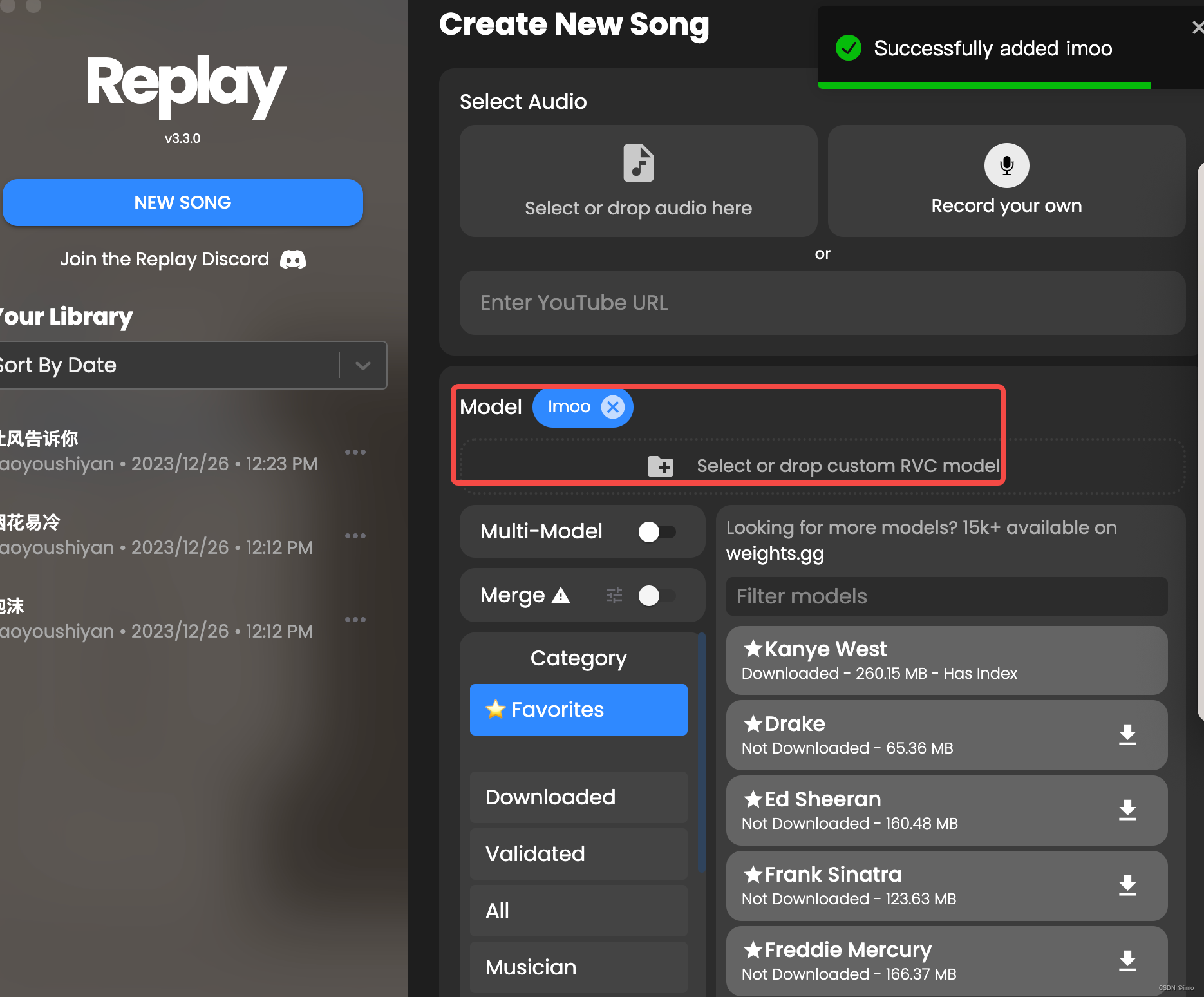Viewport: 1204px width, 997px height.
Task: Select the All category
Action: point(579,911)
